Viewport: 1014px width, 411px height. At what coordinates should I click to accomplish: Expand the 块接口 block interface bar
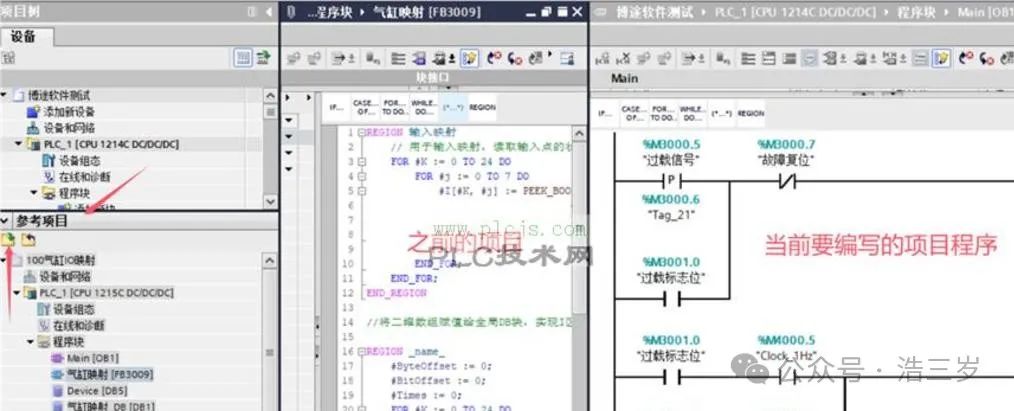[435, 78]
